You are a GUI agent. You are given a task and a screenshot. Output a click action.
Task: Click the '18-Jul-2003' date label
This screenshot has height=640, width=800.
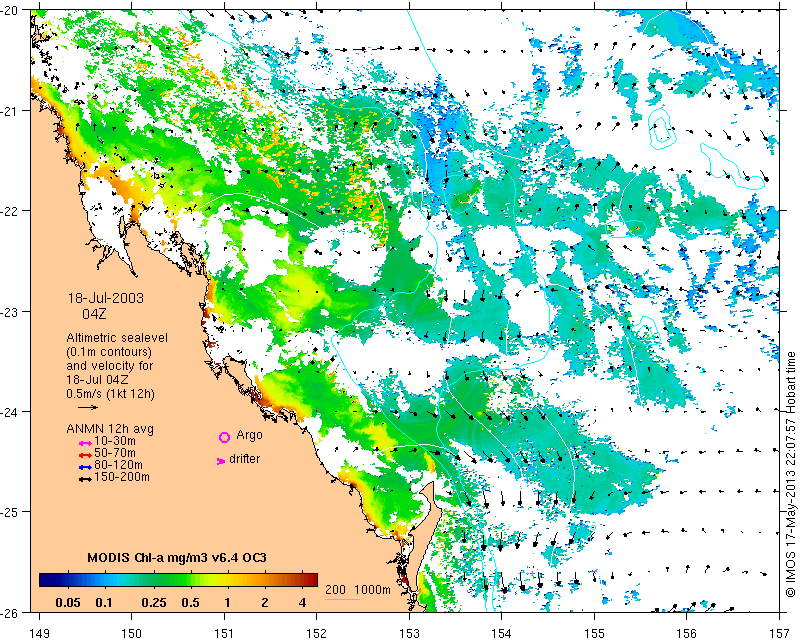pyautogui.click(x=106, y=298)
